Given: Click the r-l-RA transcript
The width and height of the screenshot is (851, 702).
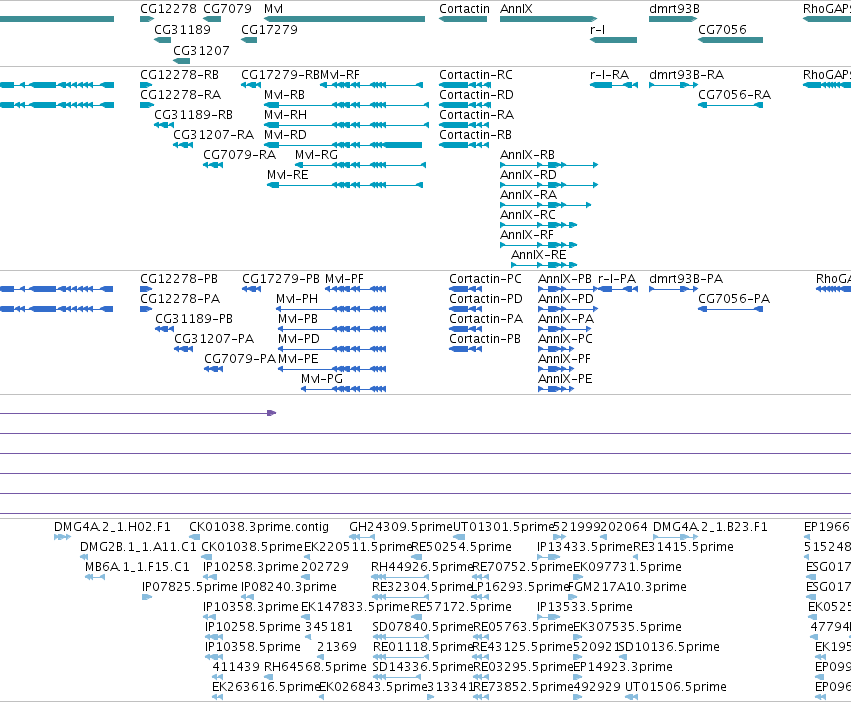Looking at the screenshot, I should click(x=614, y=85).
